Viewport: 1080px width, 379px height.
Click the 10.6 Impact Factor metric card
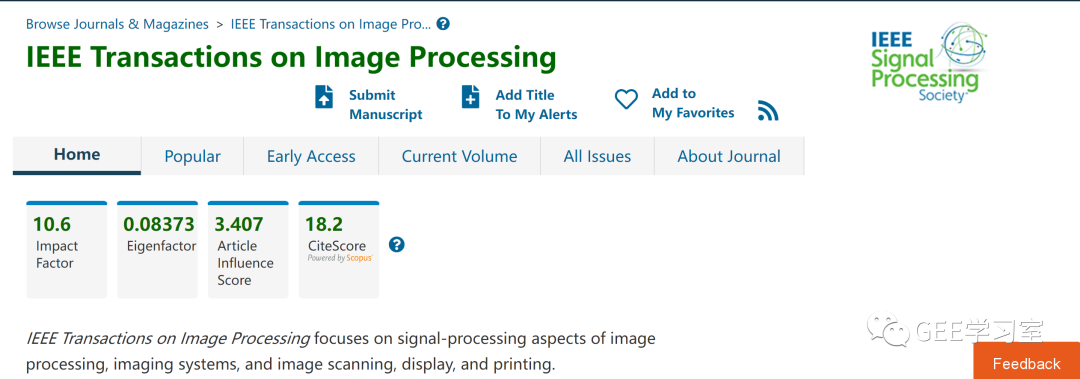point(67,249)
